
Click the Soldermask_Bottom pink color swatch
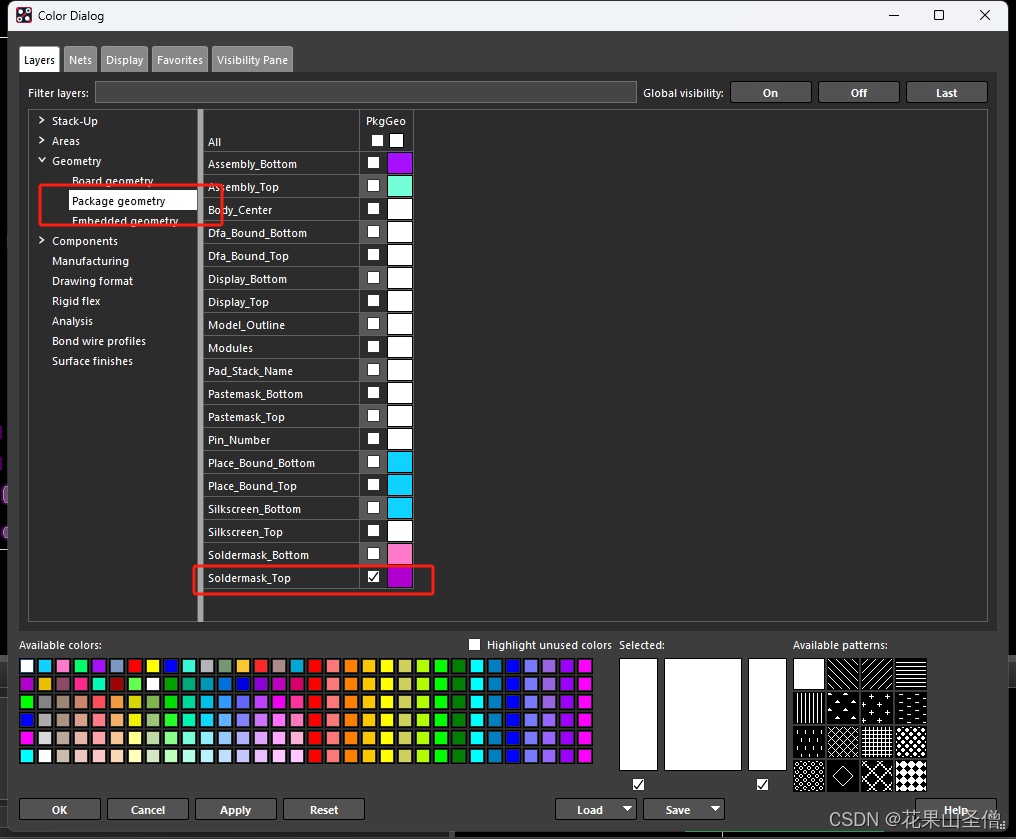tap(400, 554)
